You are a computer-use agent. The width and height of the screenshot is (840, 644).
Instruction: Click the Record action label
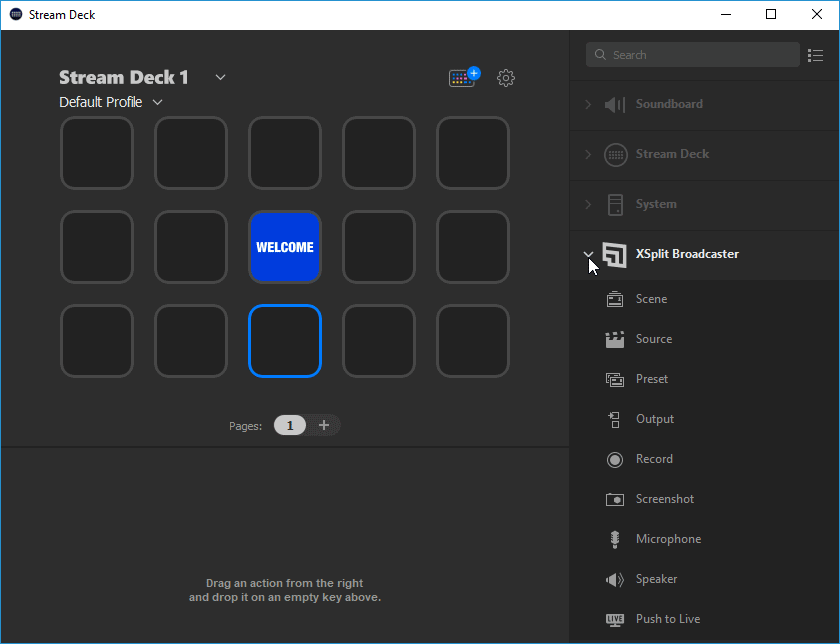click(654, 459)
